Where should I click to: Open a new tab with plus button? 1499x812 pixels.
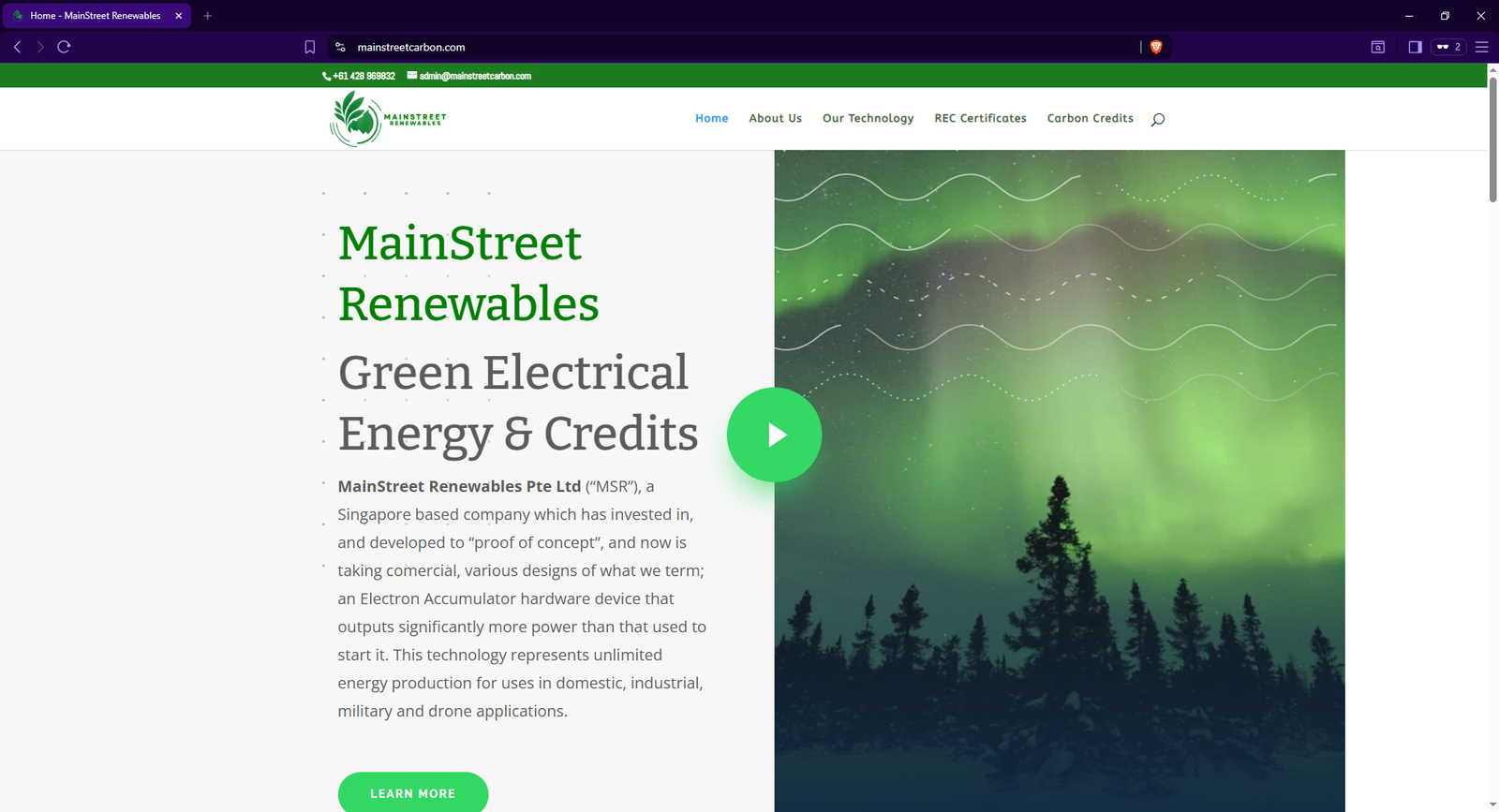pos(208,16)
